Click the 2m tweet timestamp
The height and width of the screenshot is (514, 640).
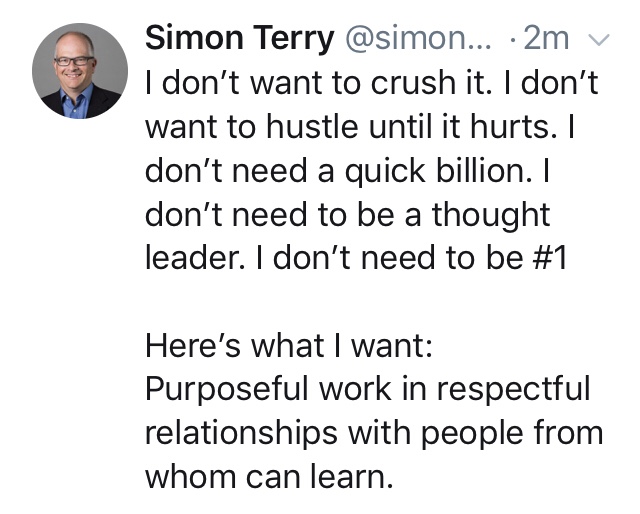(x=546, y=40)
